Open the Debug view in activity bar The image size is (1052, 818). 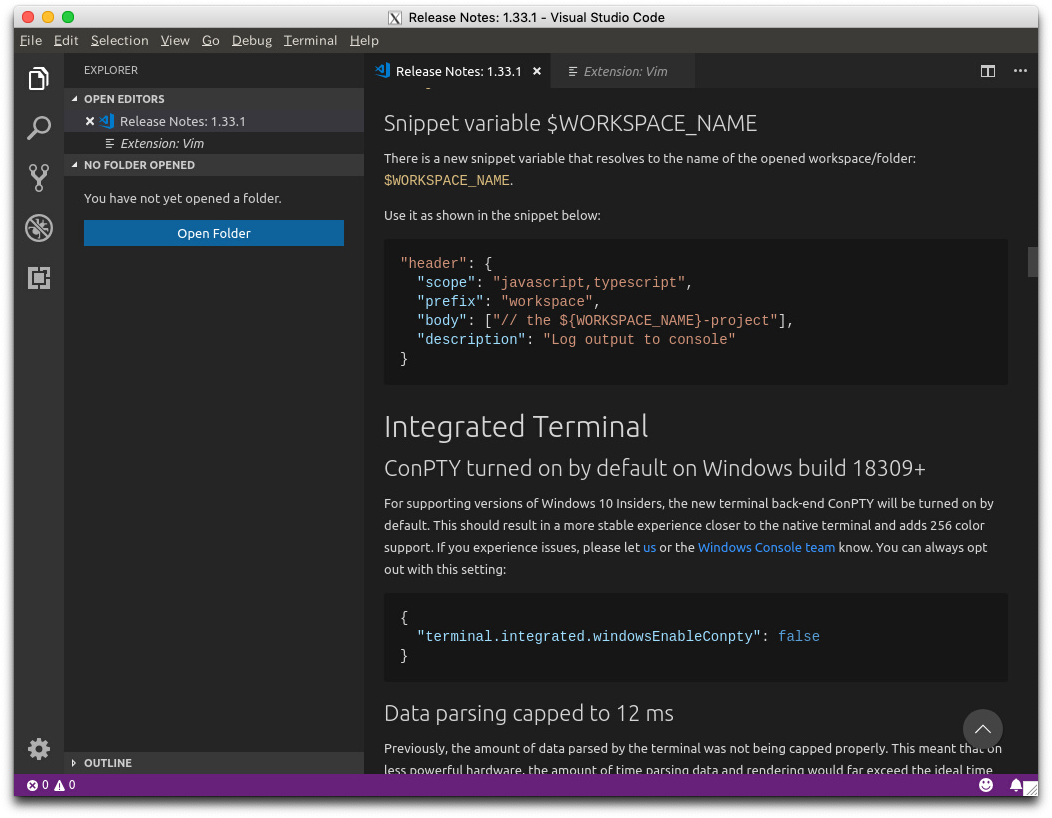38,228
